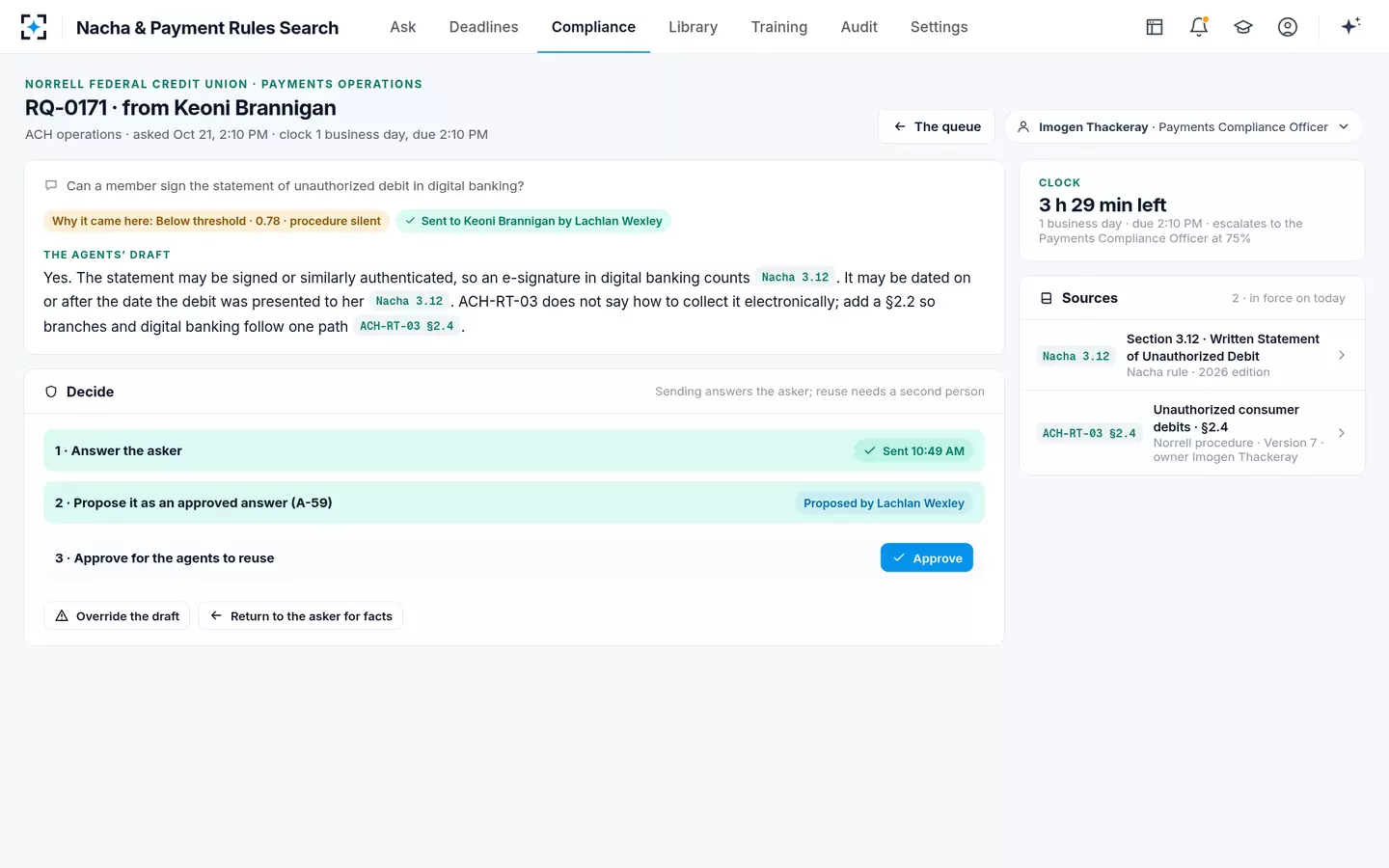Click Override the draft

click(x=118, y=616)
